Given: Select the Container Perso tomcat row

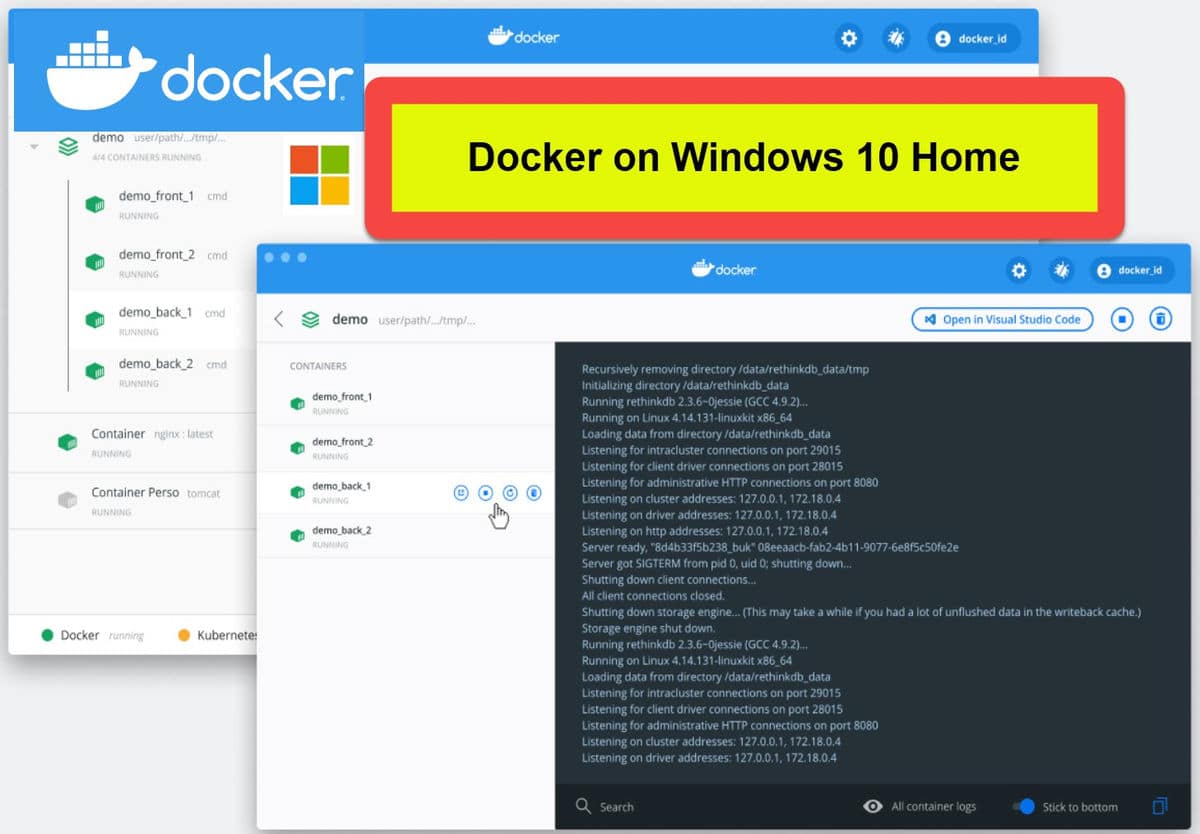Looking at the screenshot, I should pyautogui.click(x=133, y=501).
